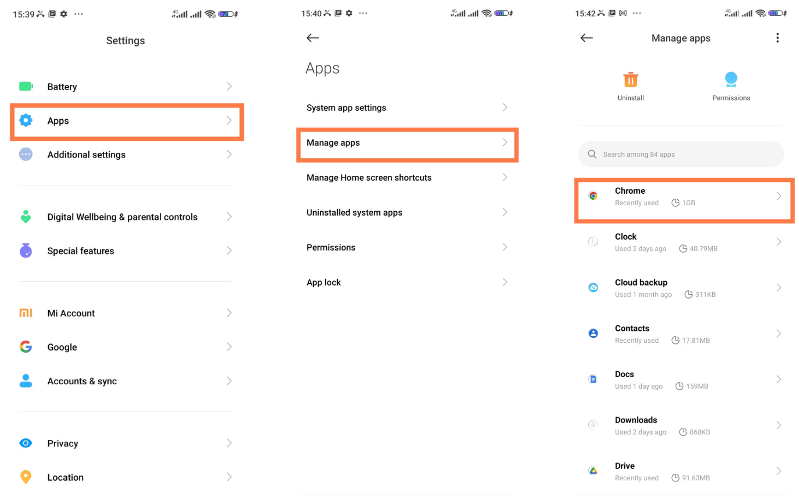Open Apps in Settings list
This screenshot has width=799, height=499.
tap(127, 121)
